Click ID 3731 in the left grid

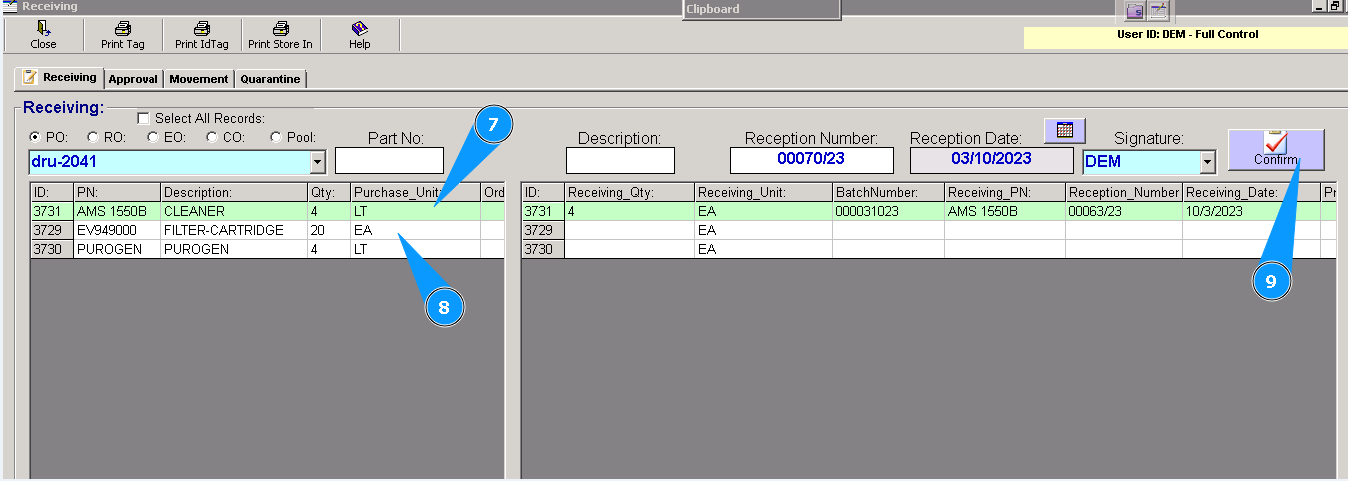[52, 212]
